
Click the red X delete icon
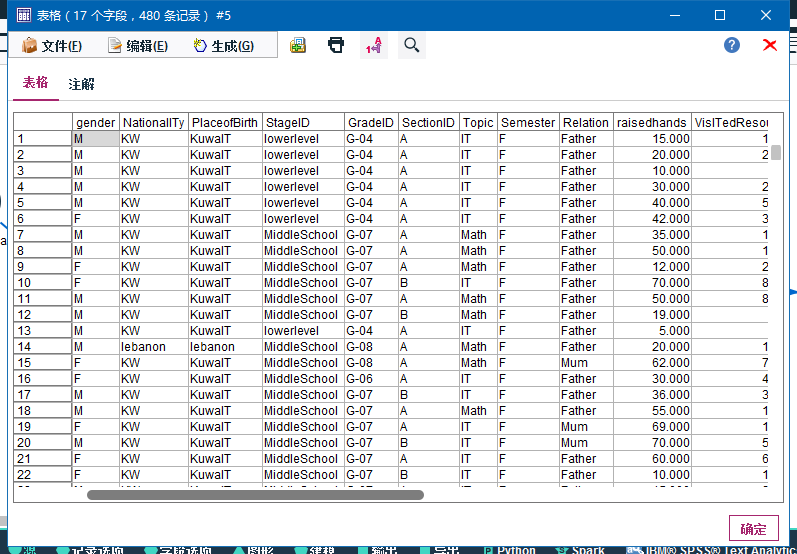[770, 45]
